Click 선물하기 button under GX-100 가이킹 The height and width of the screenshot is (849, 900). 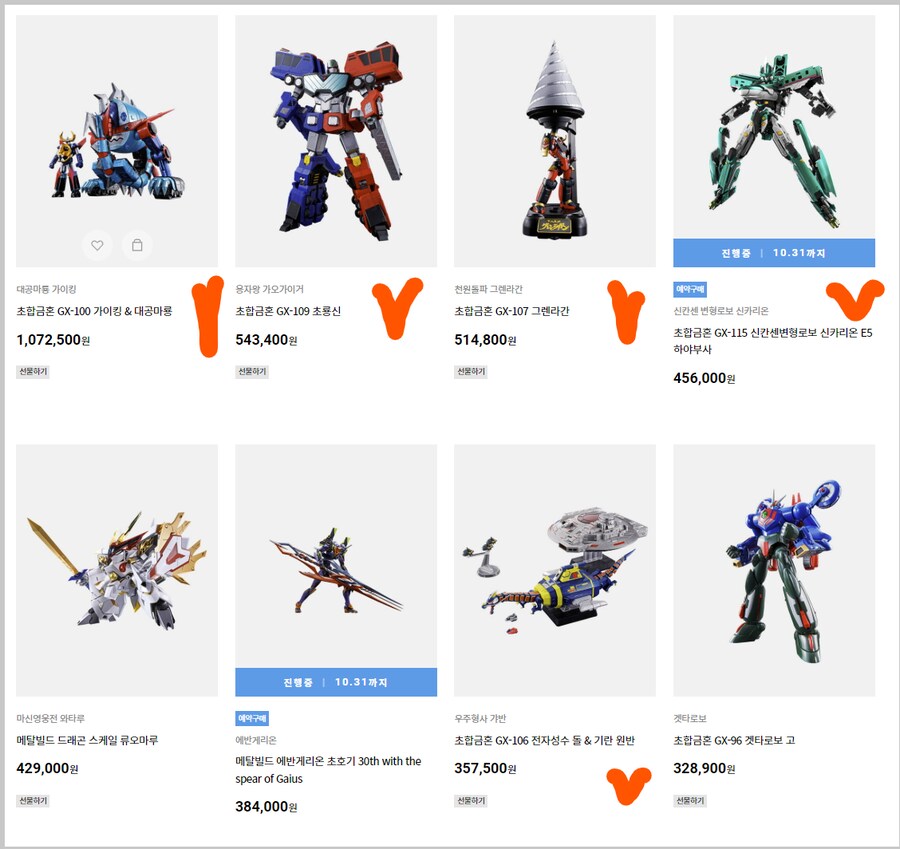[x=33, y=371]
